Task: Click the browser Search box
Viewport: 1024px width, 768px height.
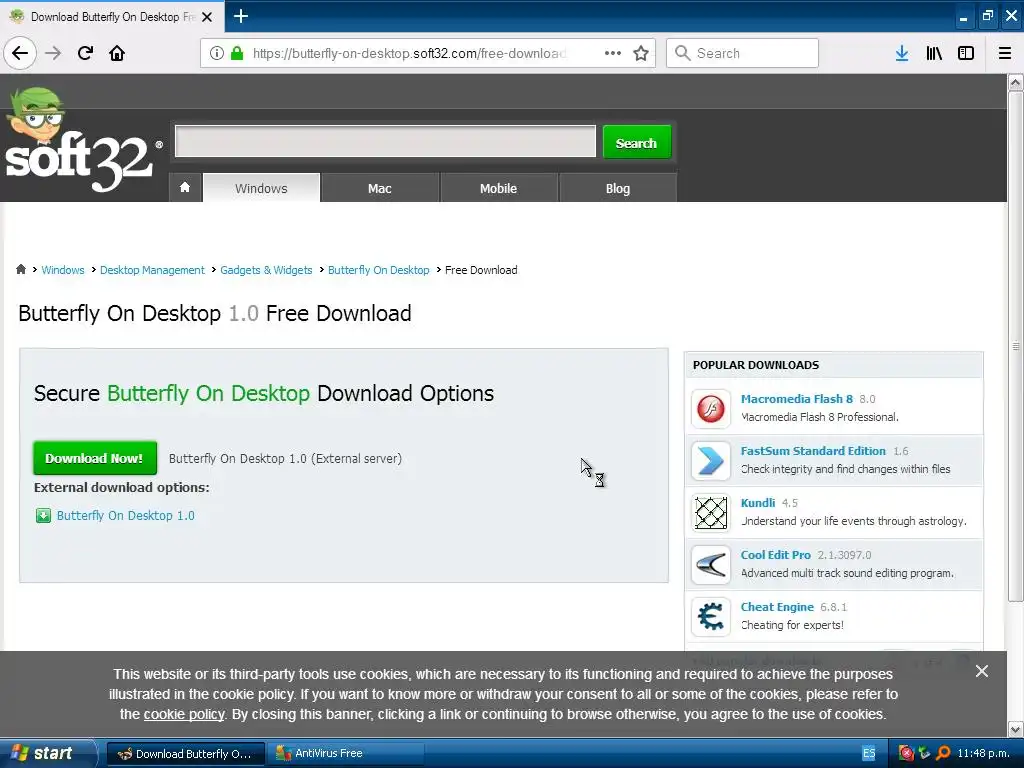Action: [x=742, y=53]
